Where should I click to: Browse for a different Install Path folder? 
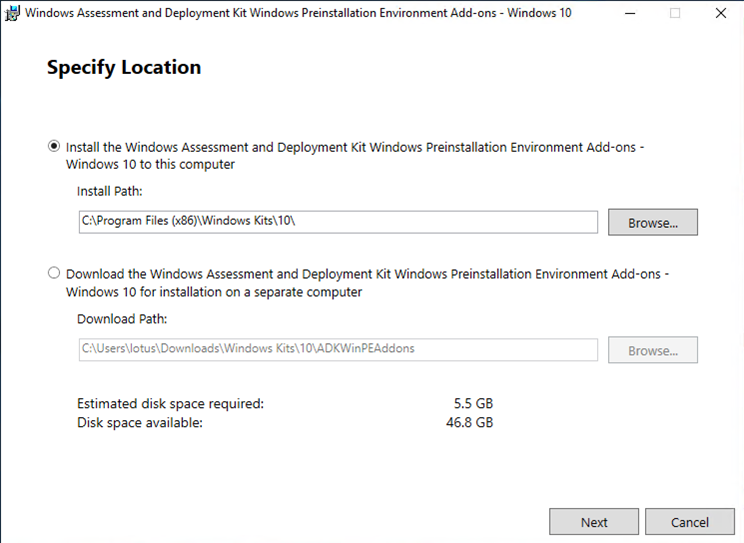tap(652, 222)
